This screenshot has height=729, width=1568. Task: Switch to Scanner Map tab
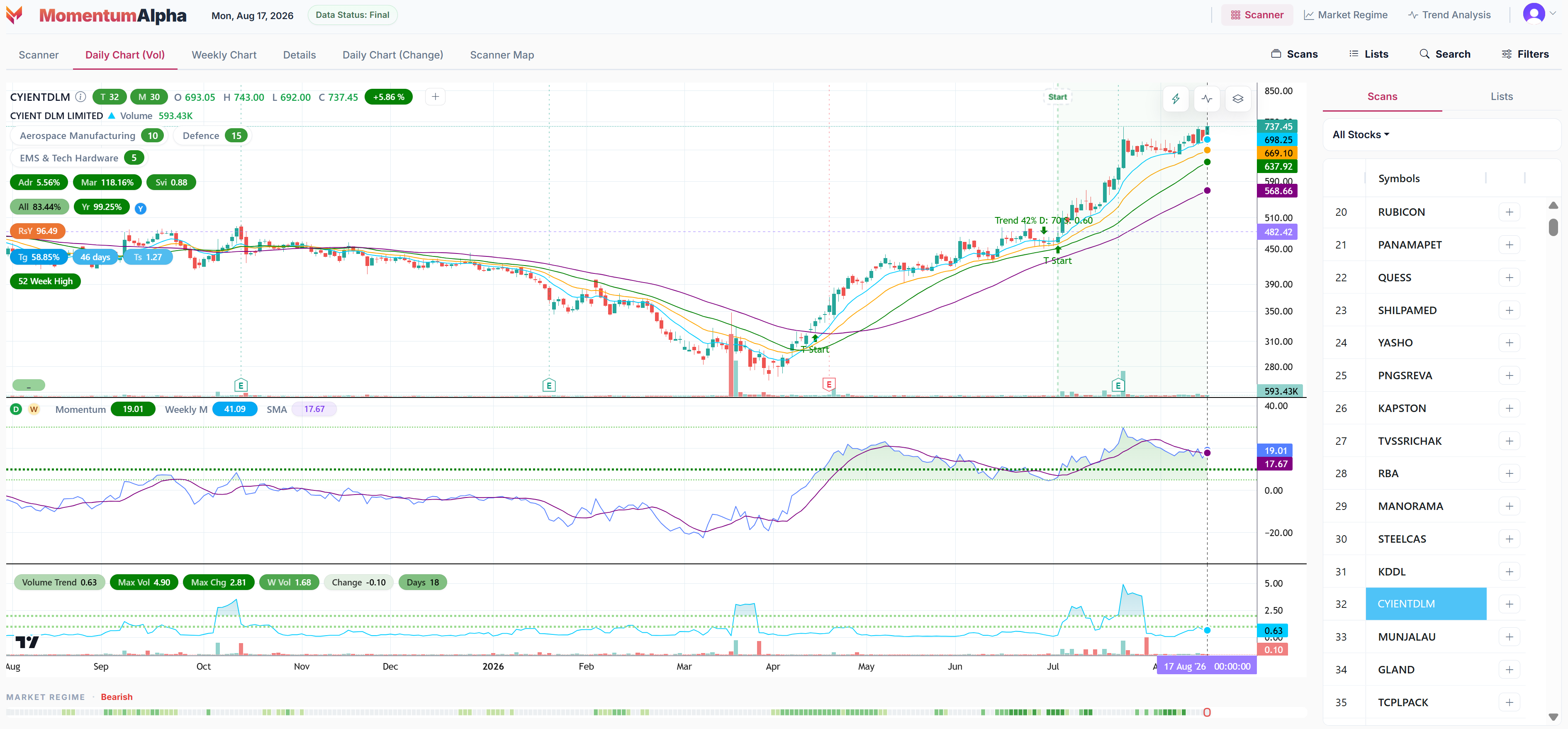[x=502, y=55]
